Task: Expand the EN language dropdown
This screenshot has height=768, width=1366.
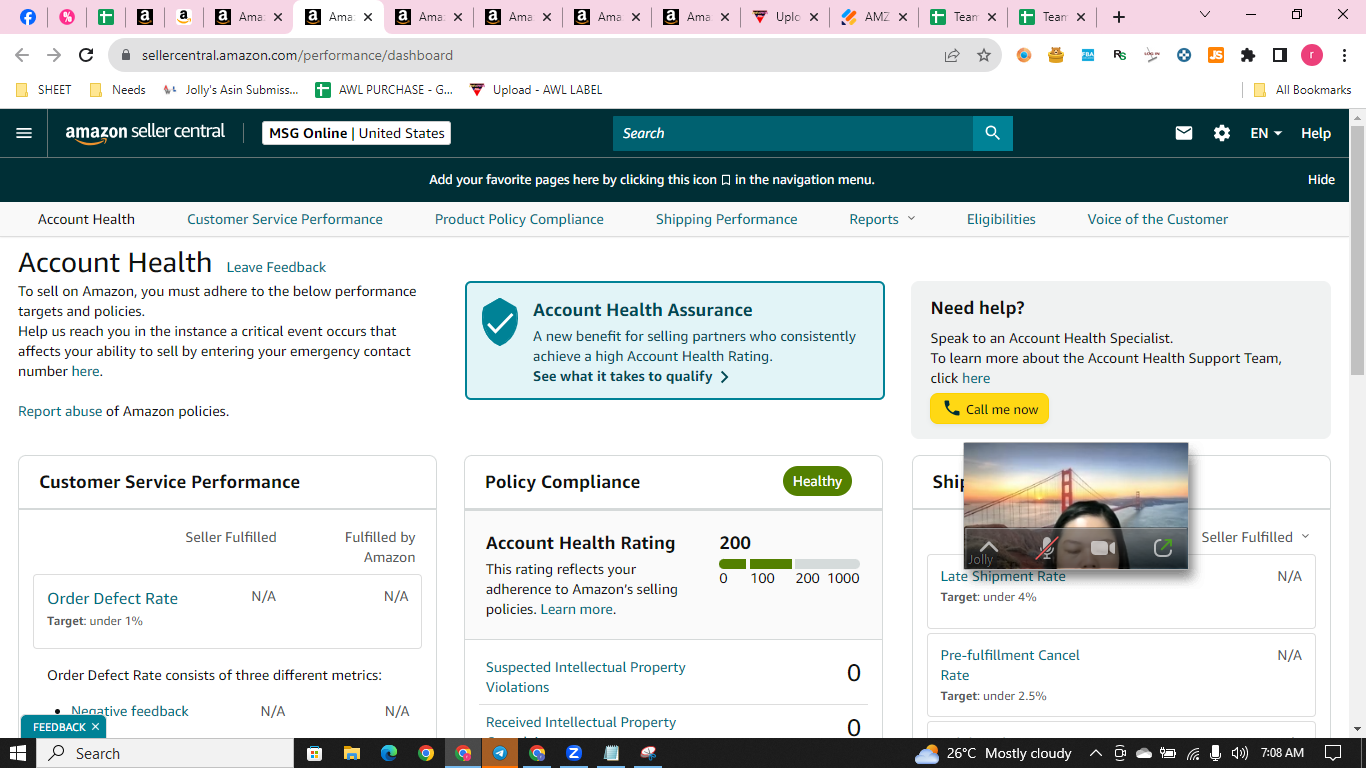Action: (1266, 133)
